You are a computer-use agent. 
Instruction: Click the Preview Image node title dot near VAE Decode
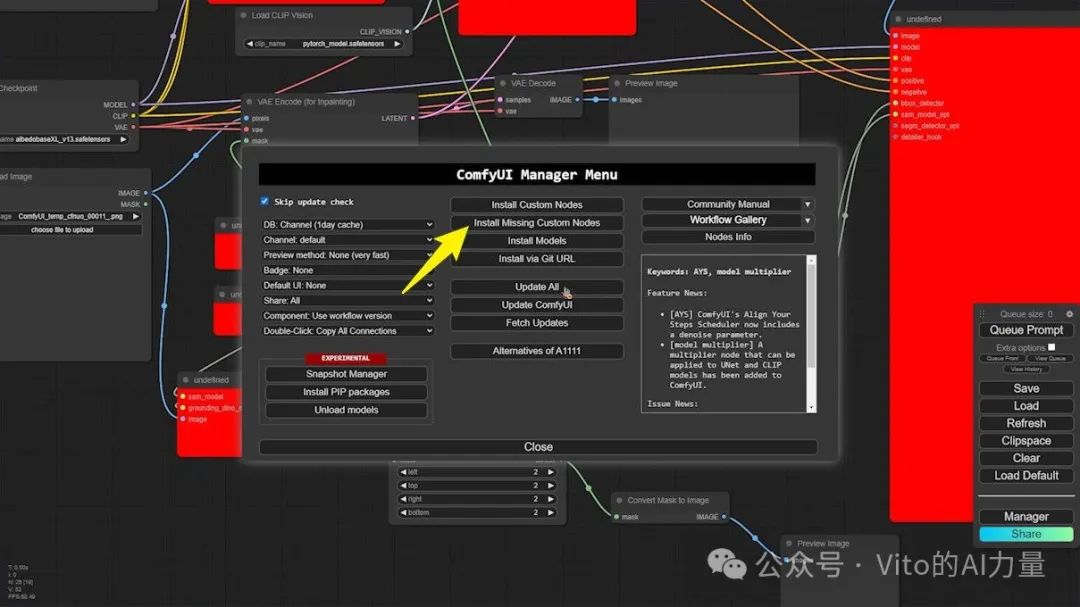point(617,83)
